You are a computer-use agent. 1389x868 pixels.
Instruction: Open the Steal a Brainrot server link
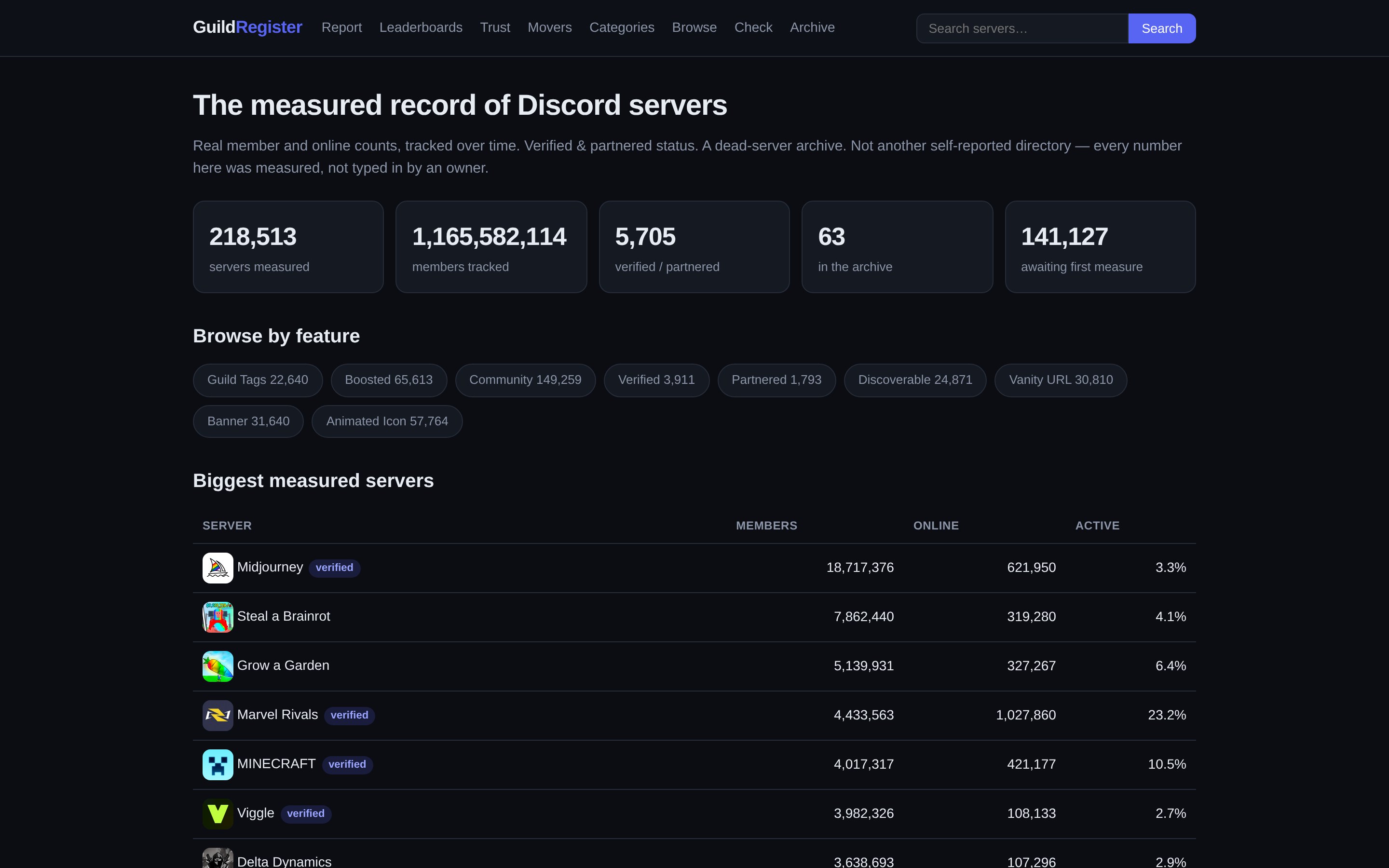pyautogui.click(x=284, y=617)
